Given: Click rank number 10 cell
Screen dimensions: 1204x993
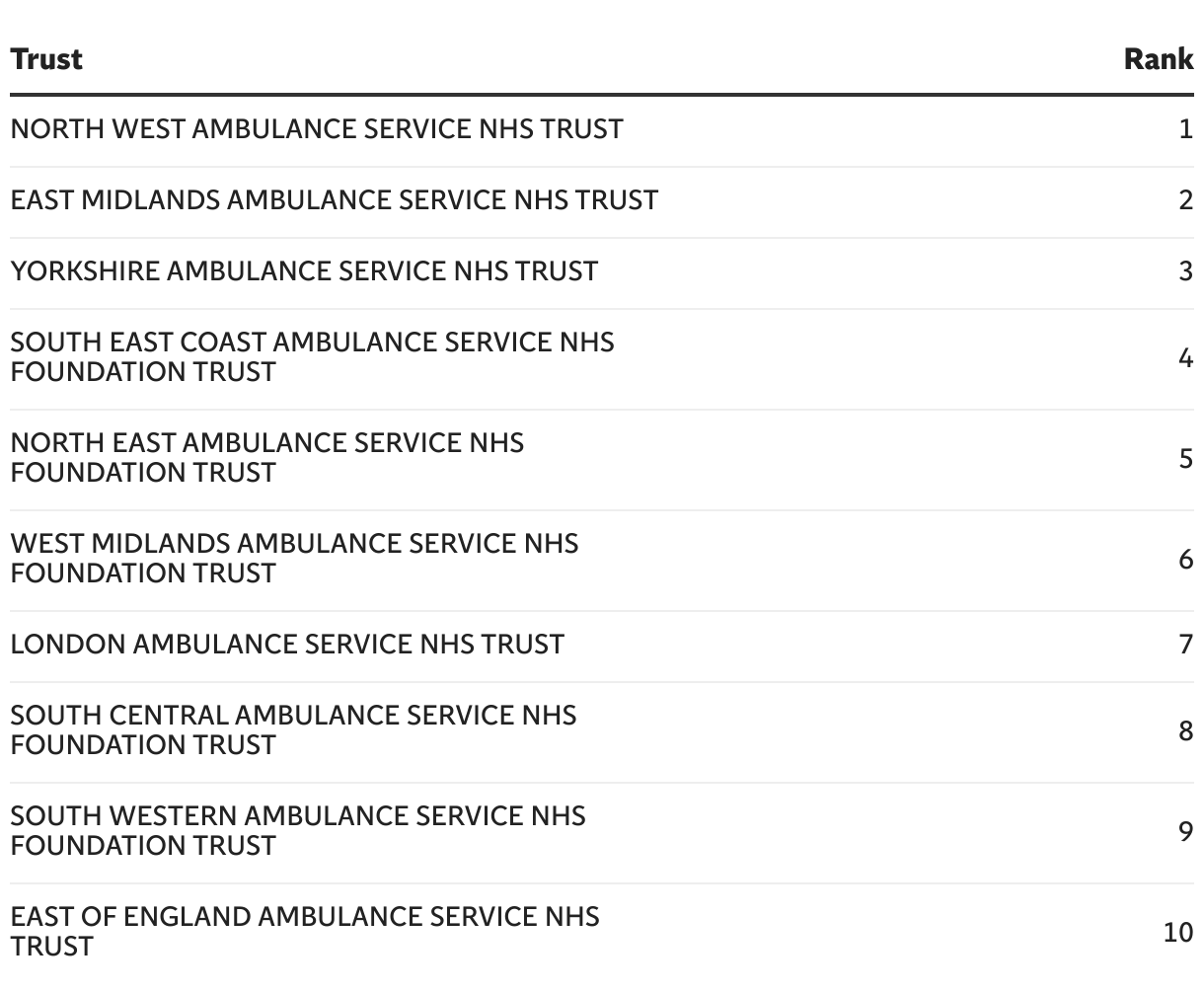Looking at the screenshot, I should pos(1178,932).
